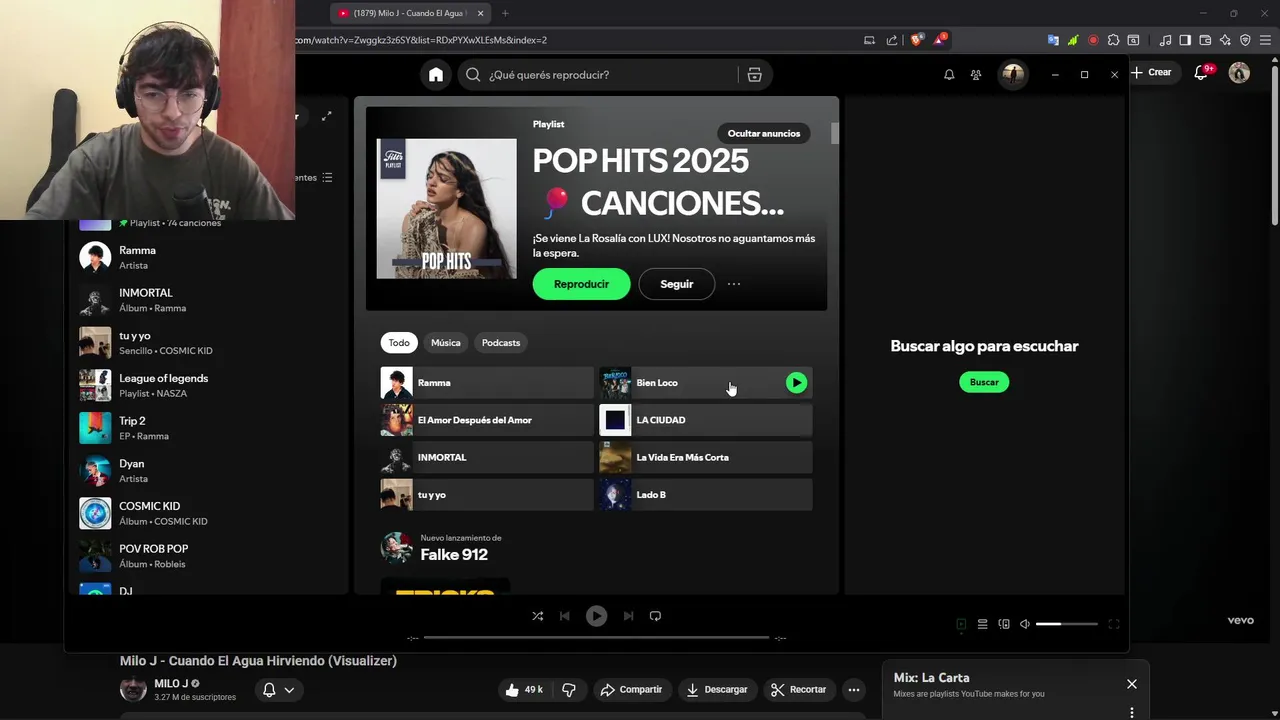Open Trip 2 EP in library sidebar
This screenshot has height=720, width=1280.
(x=208, y=428)
